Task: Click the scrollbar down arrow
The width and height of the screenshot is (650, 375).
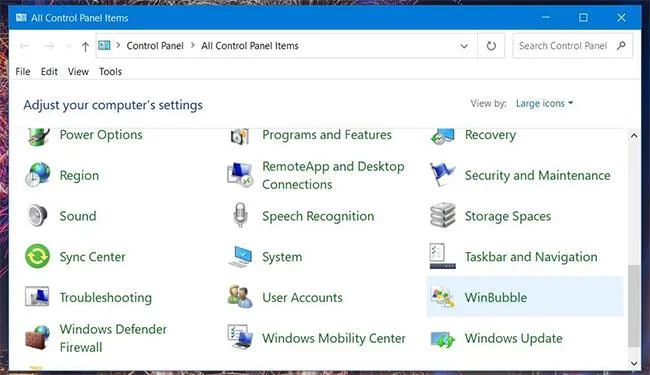Action: (x=633, y=363)
